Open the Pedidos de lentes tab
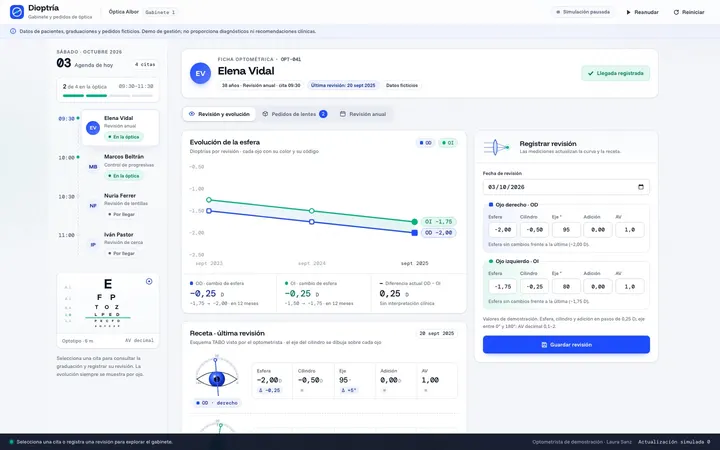720x450 pixels. (x=294, y=114)
